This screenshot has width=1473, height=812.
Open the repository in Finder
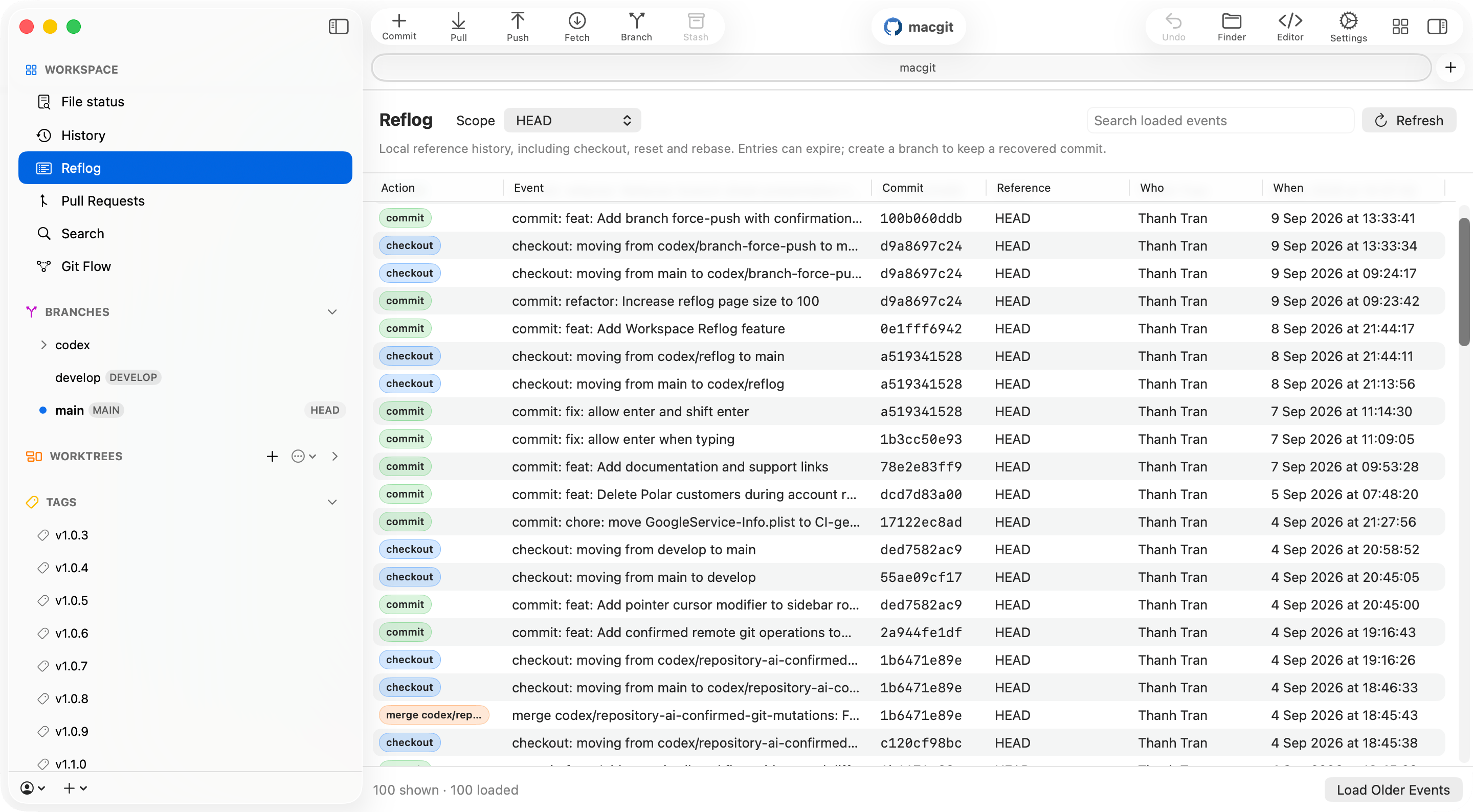tap(1232, 27)
